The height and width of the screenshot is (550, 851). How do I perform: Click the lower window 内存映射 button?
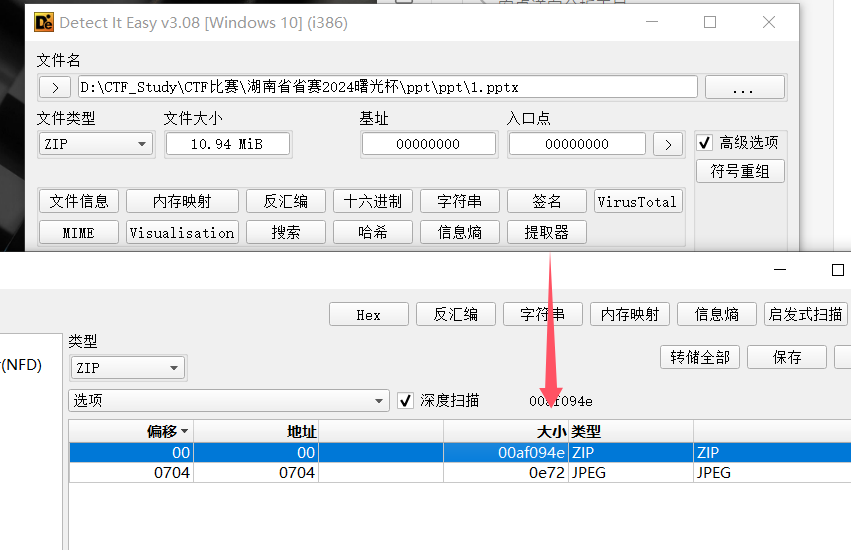click(630, 314)
